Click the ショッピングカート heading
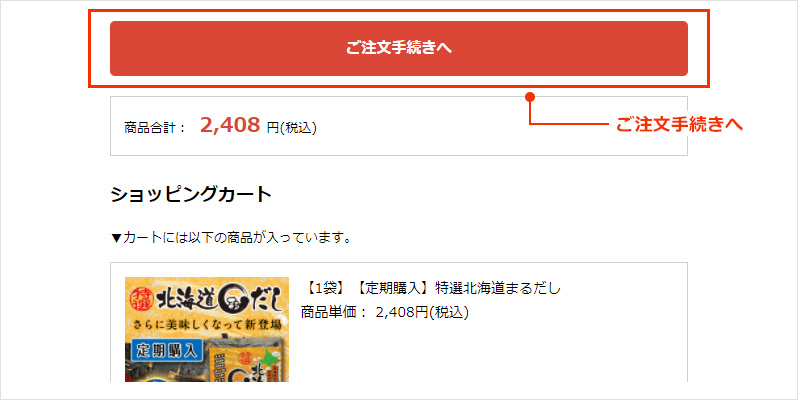The height and width of the screenshot is (400, 798). coord(191,194)
